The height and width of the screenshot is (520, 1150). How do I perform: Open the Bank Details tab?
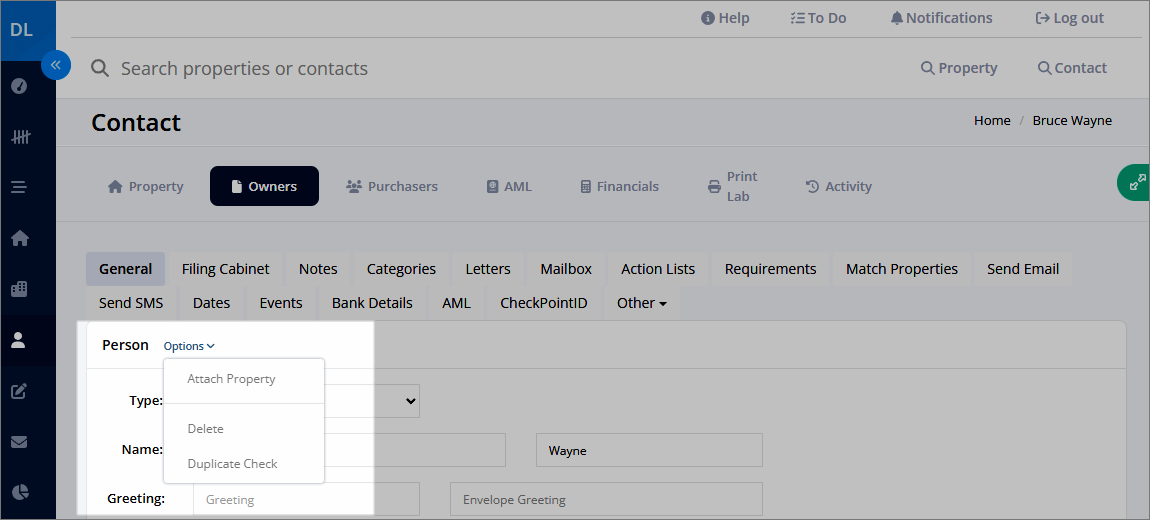pyautogui.click(x=372, y=303)
